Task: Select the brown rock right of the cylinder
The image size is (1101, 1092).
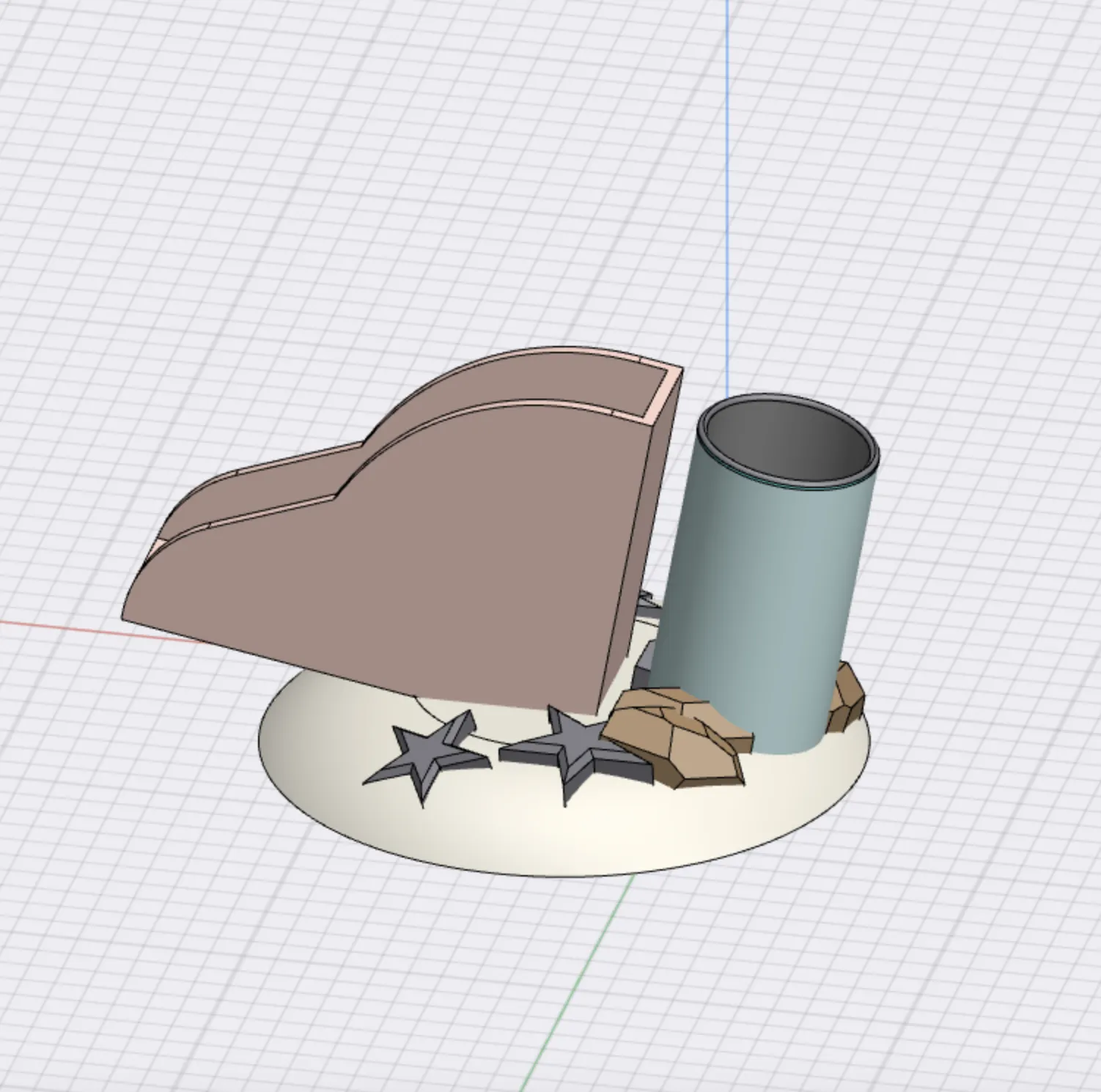Action: click(x=847, y=696)
